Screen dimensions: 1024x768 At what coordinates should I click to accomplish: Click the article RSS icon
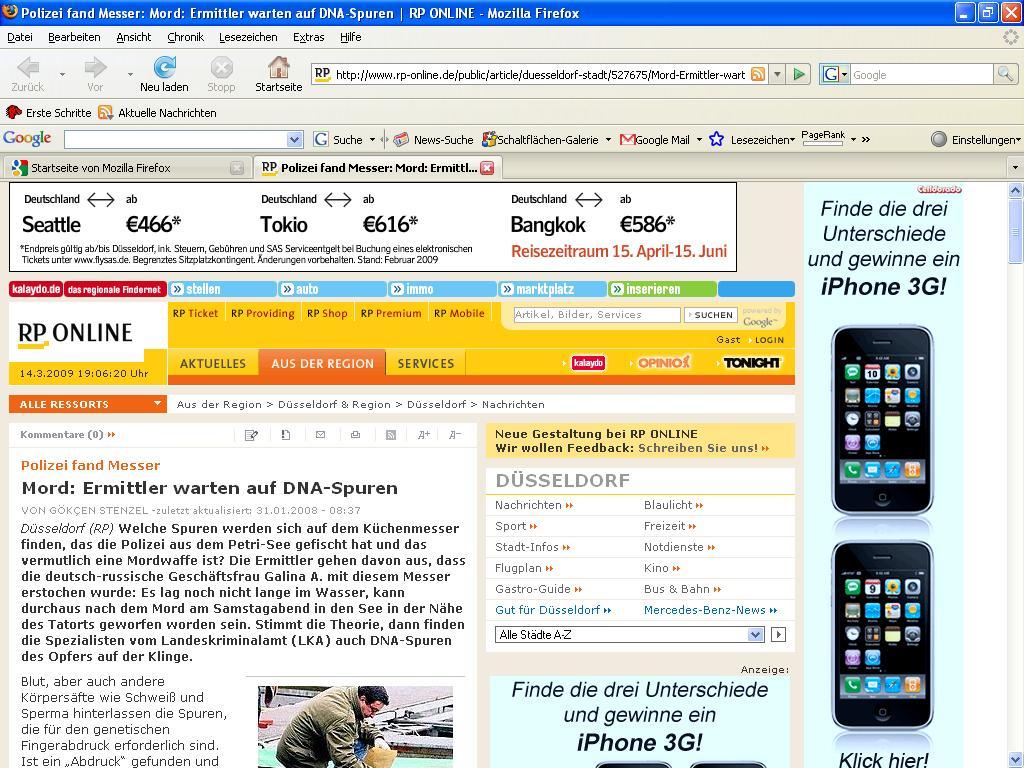(391, 435)
